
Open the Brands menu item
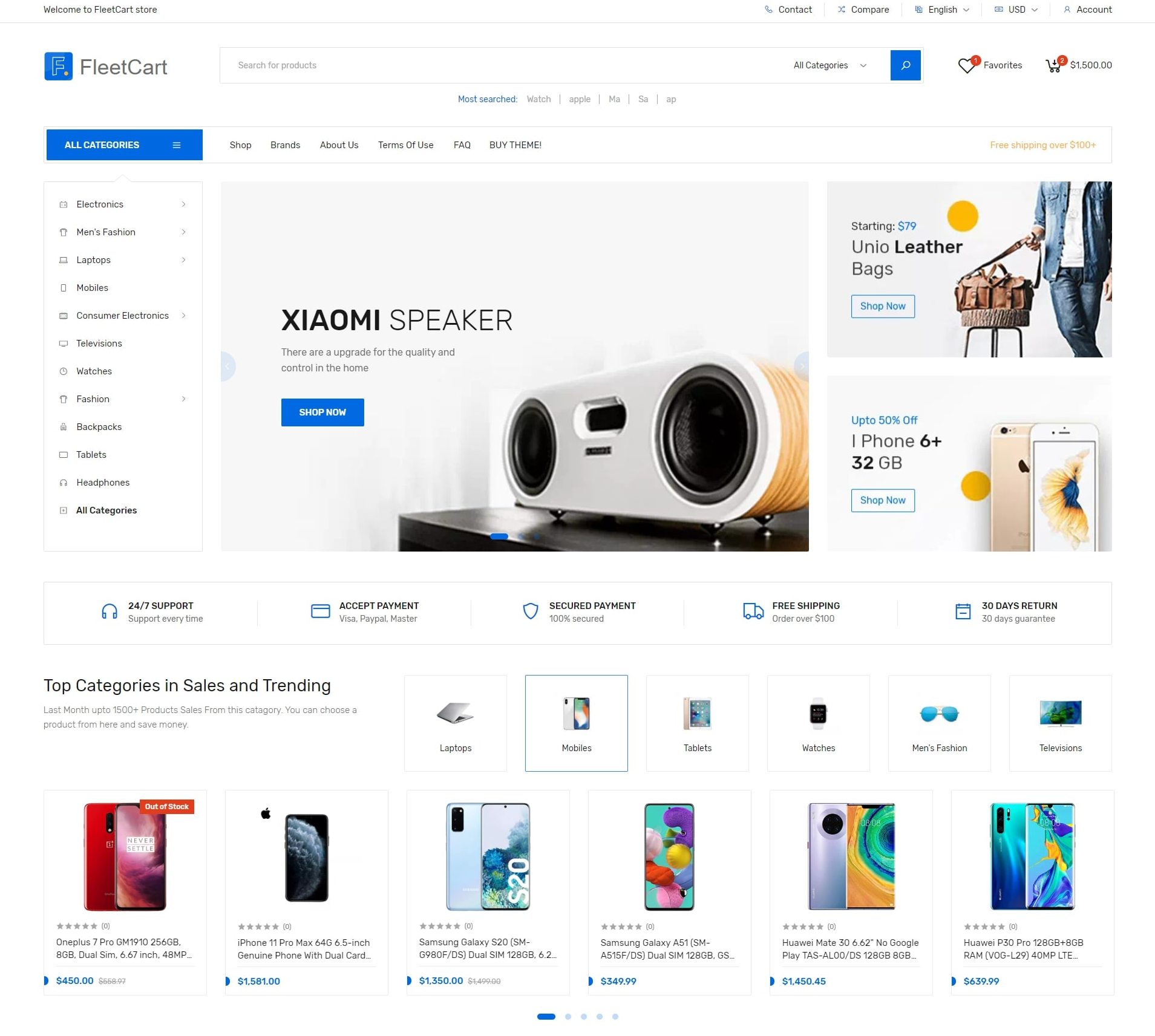click(285, 145)
